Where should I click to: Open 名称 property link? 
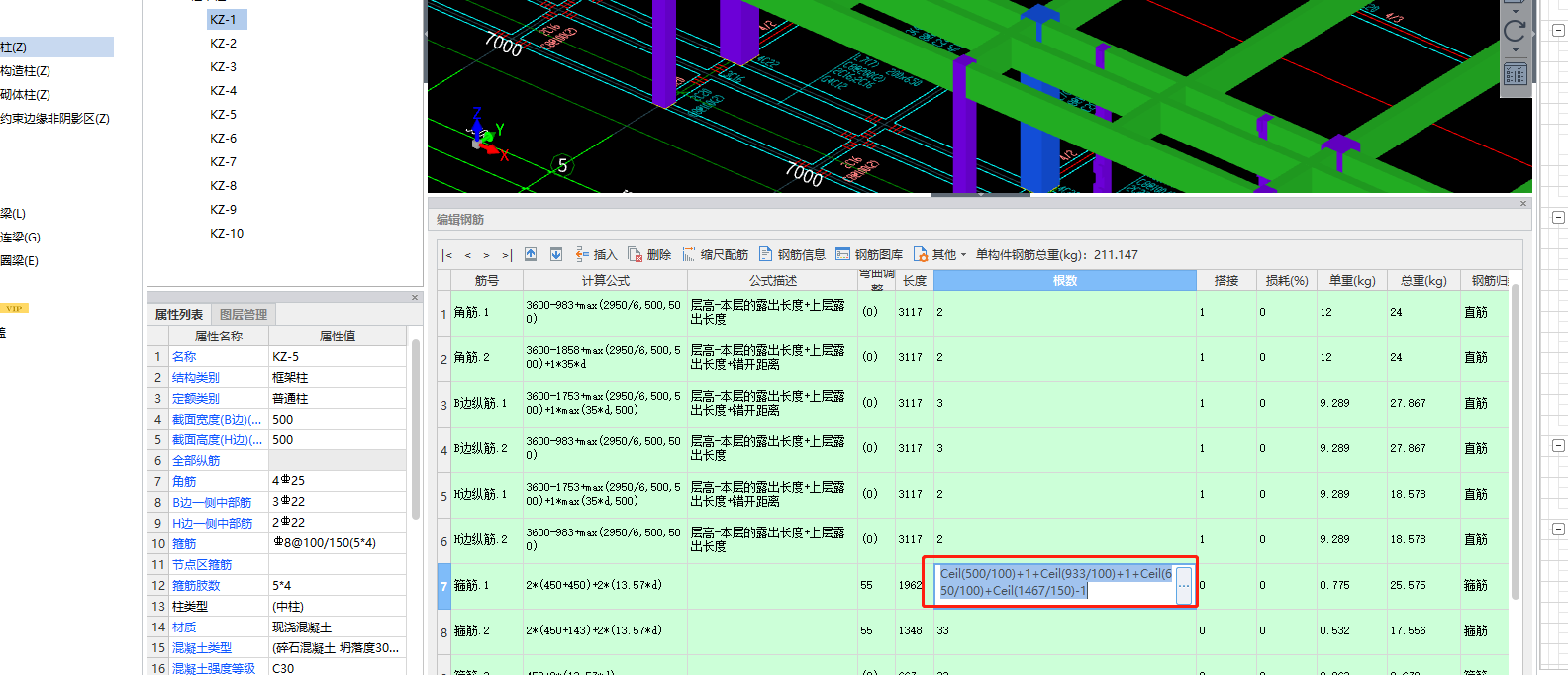(x=184, y=356)
